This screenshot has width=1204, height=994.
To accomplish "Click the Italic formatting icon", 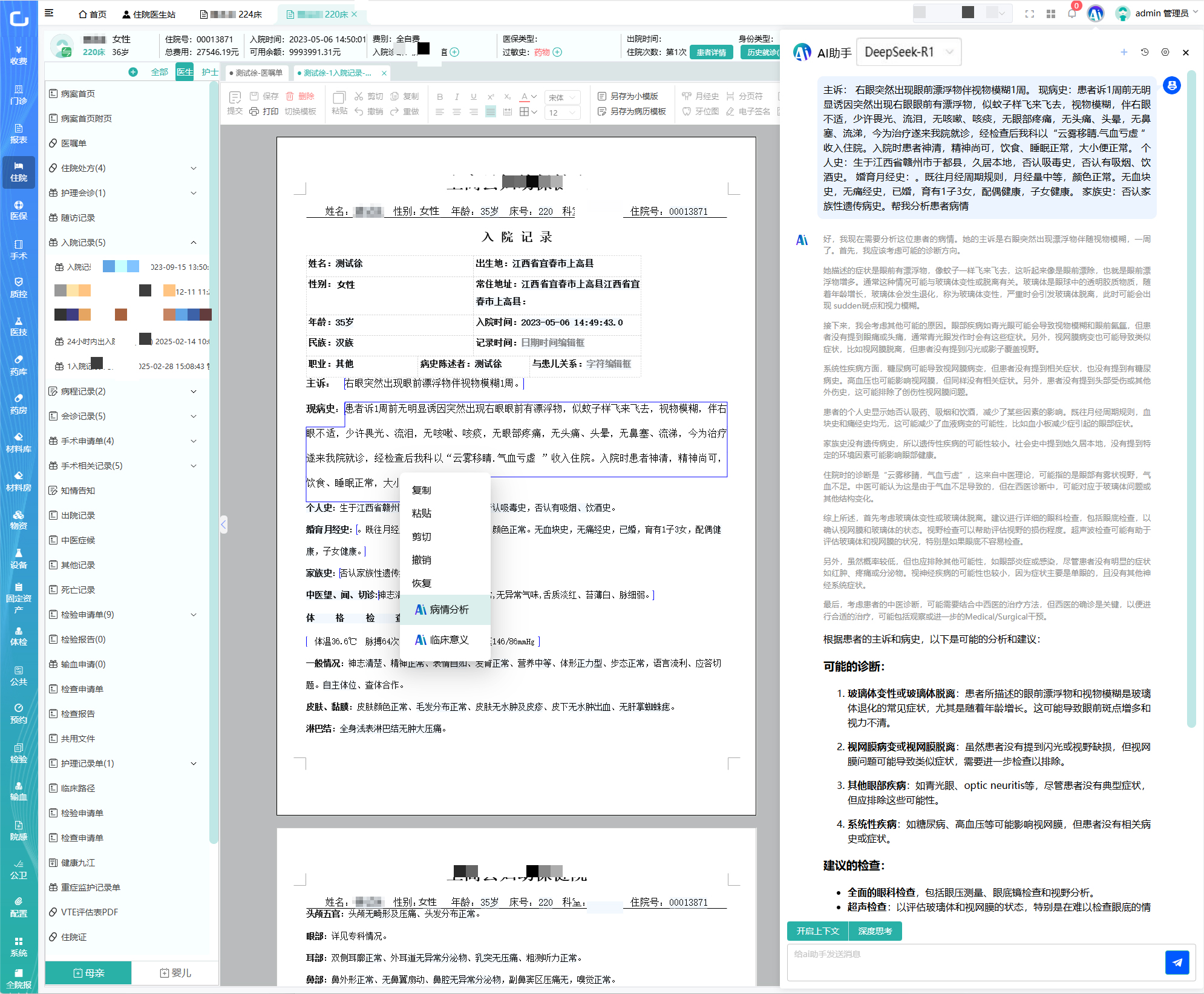I will click(x=457, y=97).
